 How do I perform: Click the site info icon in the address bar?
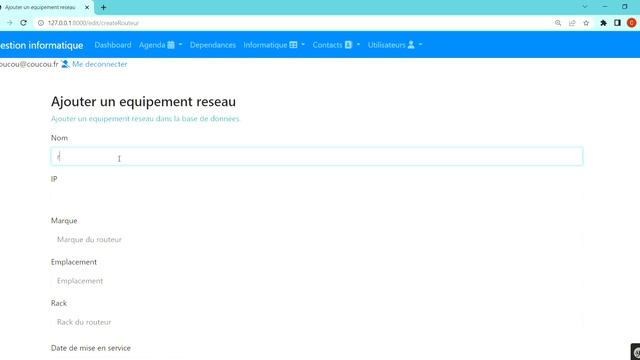(x=41, y=23)
